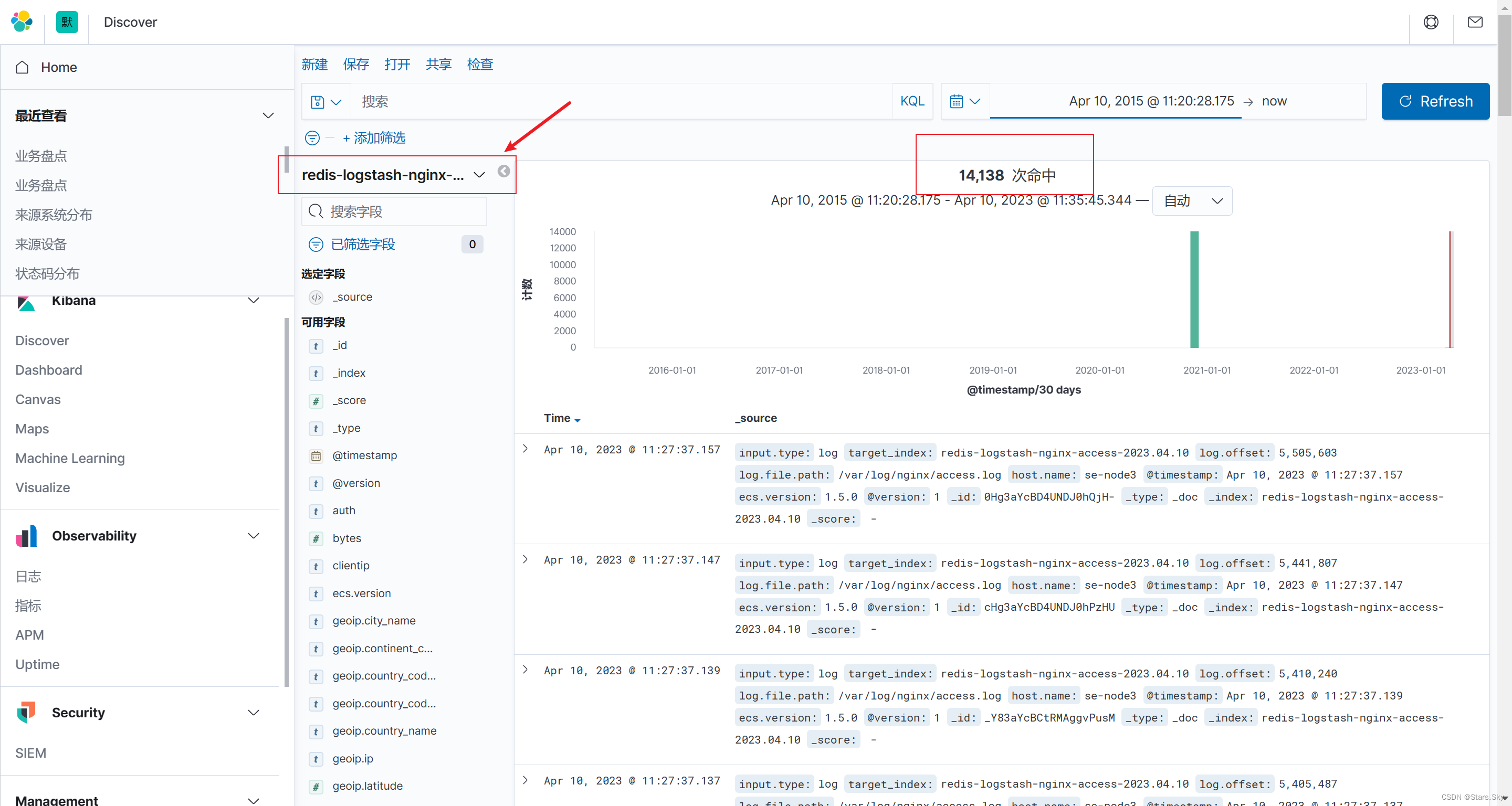1512x806 pixels.
Task: Switch query language with the KQL toggle
Action: click(x=912, y=101)
